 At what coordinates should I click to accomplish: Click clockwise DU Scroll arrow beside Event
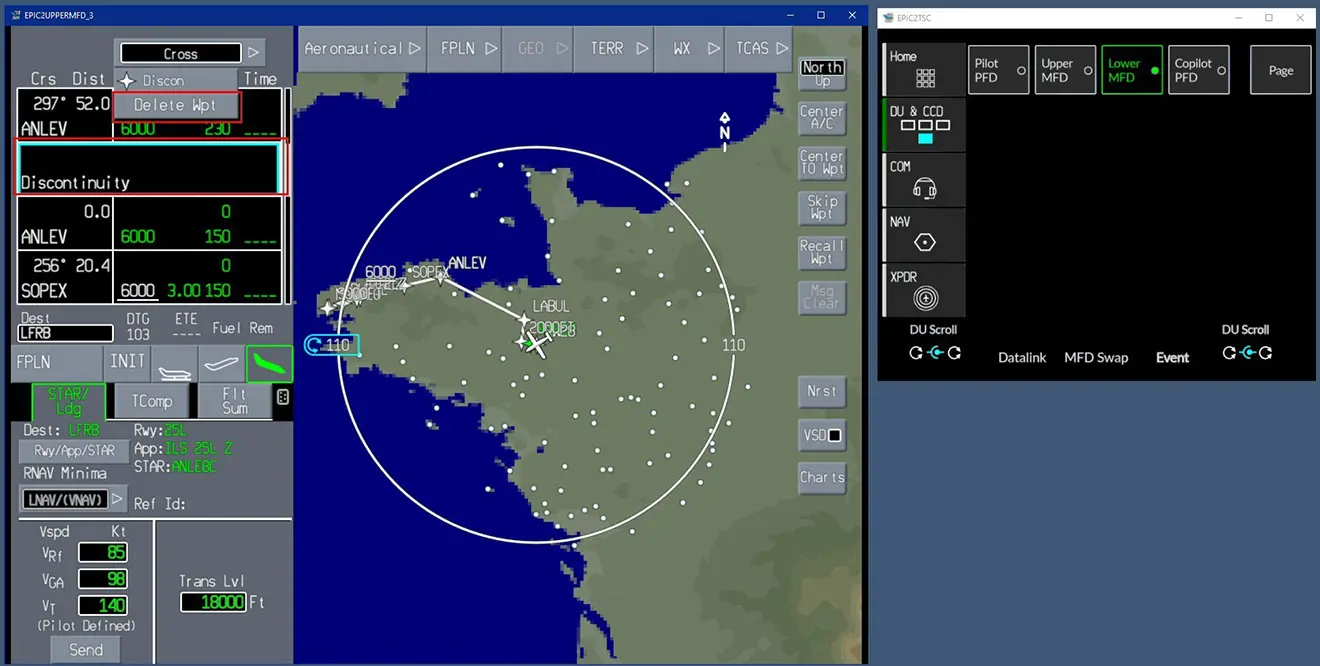pyautogui.click(x=1266, y=353)
